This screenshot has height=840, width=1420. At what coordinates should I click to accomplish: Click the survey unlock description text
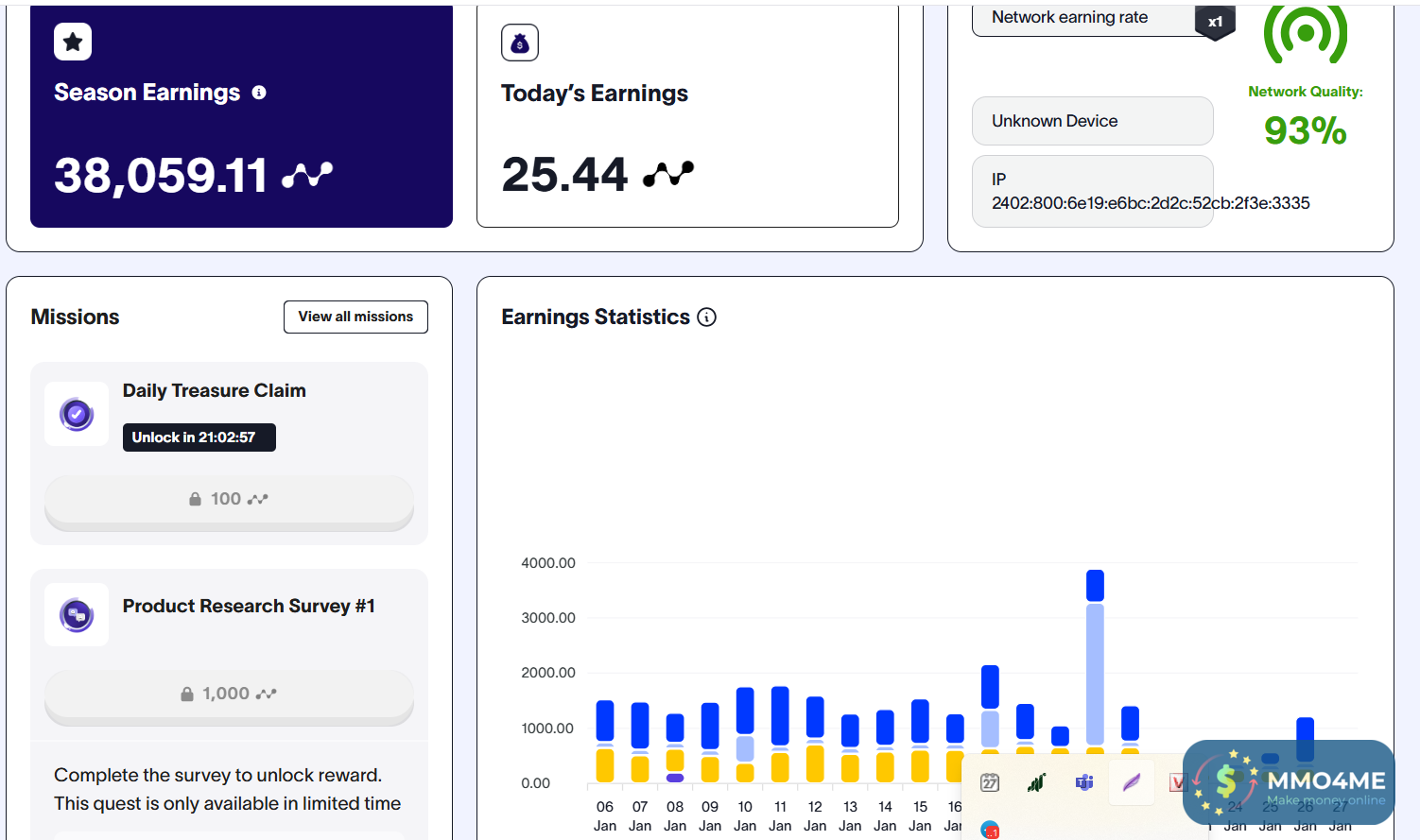pos(227,789)
